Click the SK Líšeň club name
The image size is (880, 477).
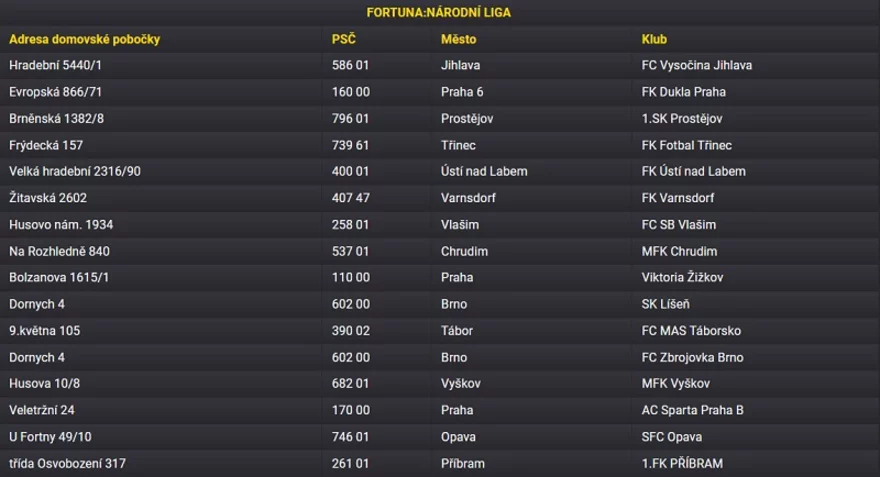click(x=666, y=304)
